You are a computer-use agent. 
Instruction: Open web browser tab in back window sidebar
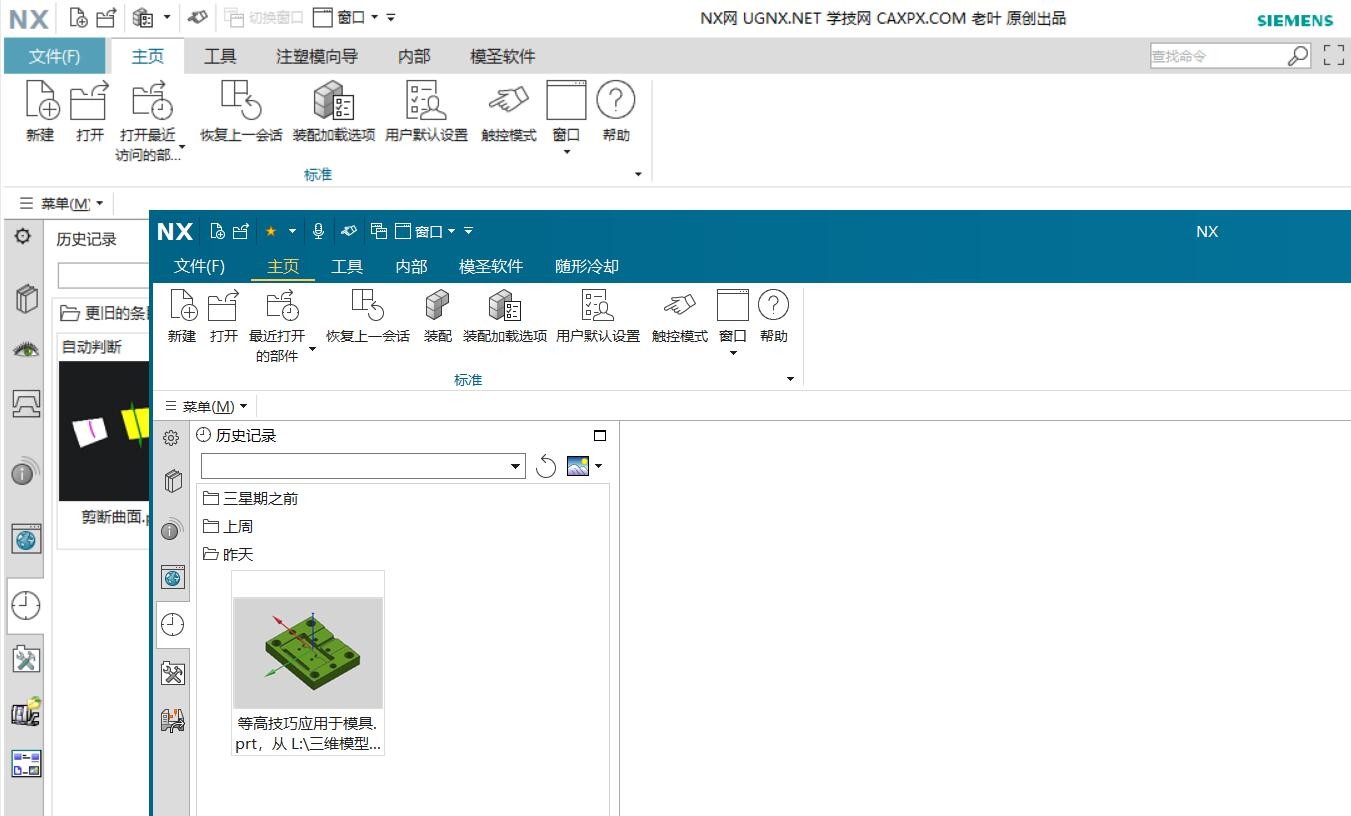[26, 539]
